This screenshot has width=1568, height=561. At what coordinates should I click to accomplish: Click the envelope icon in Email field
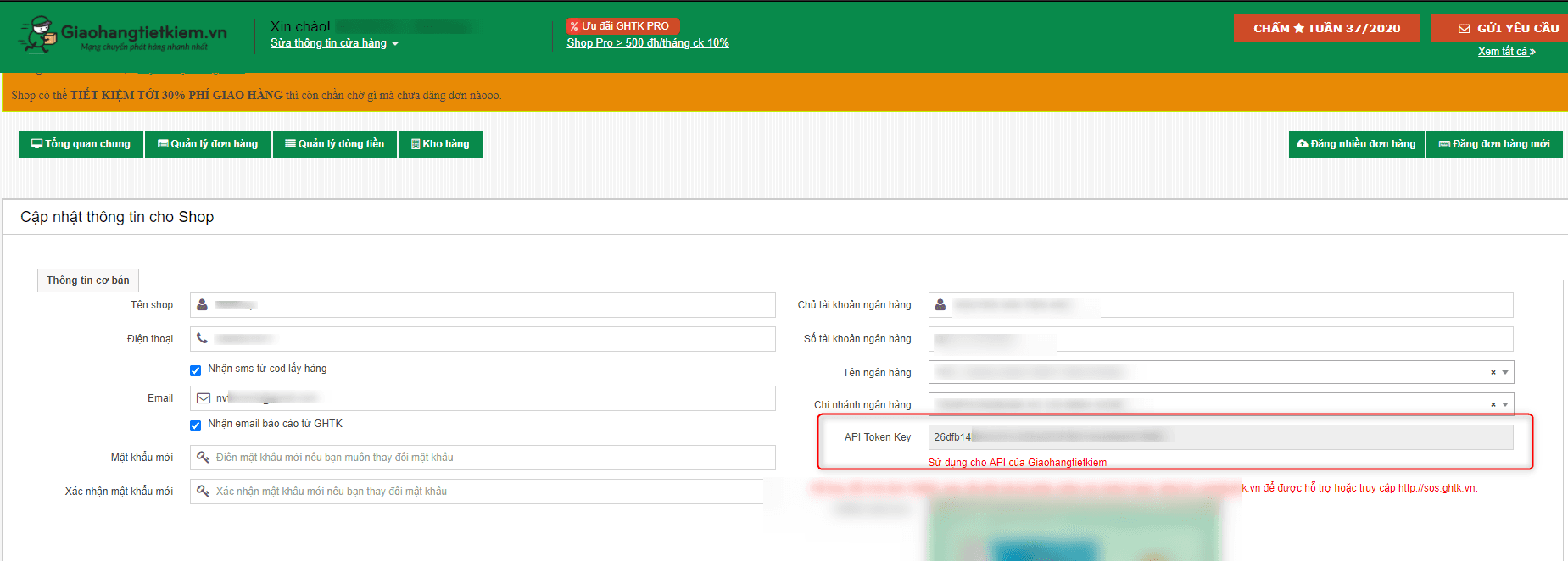click(204, 398)
